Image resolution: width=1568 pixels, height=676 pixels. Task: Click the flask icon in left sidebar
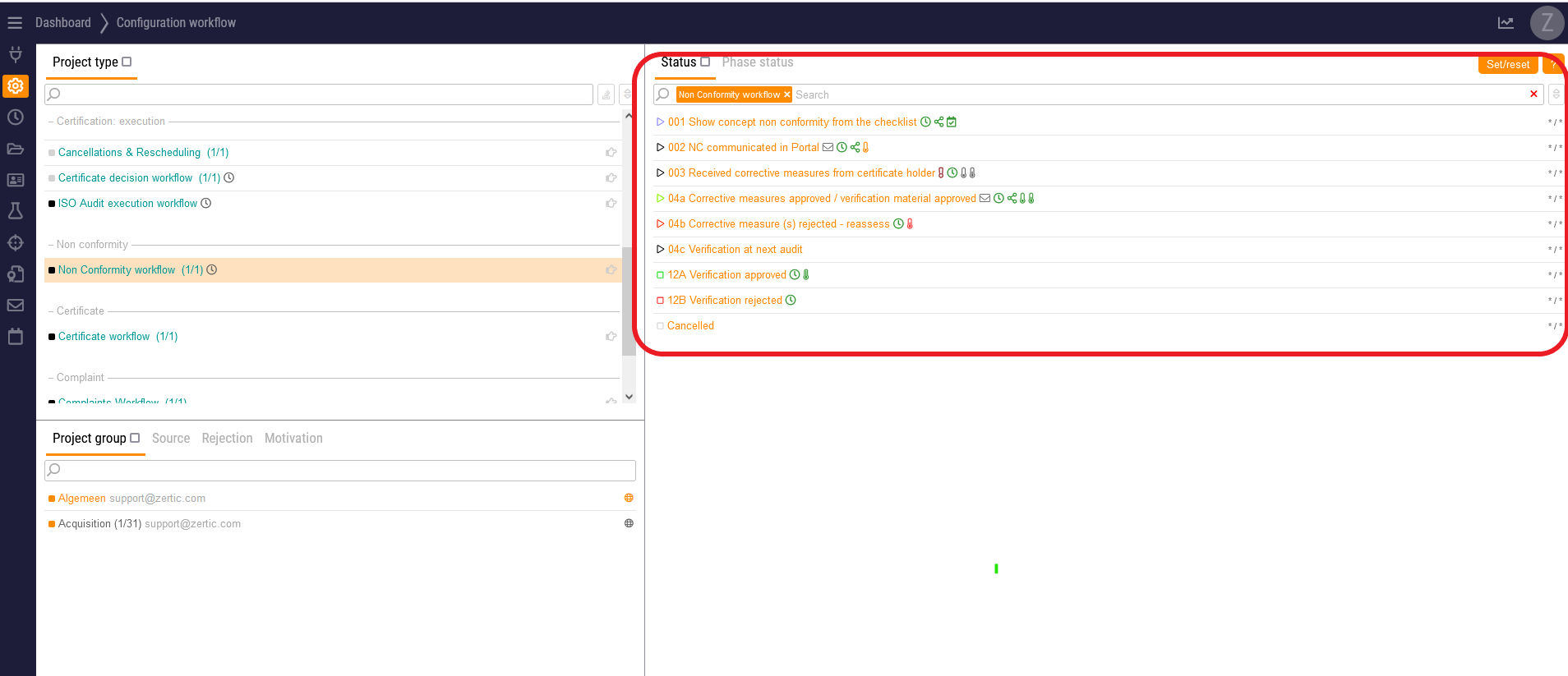point(15,211)
